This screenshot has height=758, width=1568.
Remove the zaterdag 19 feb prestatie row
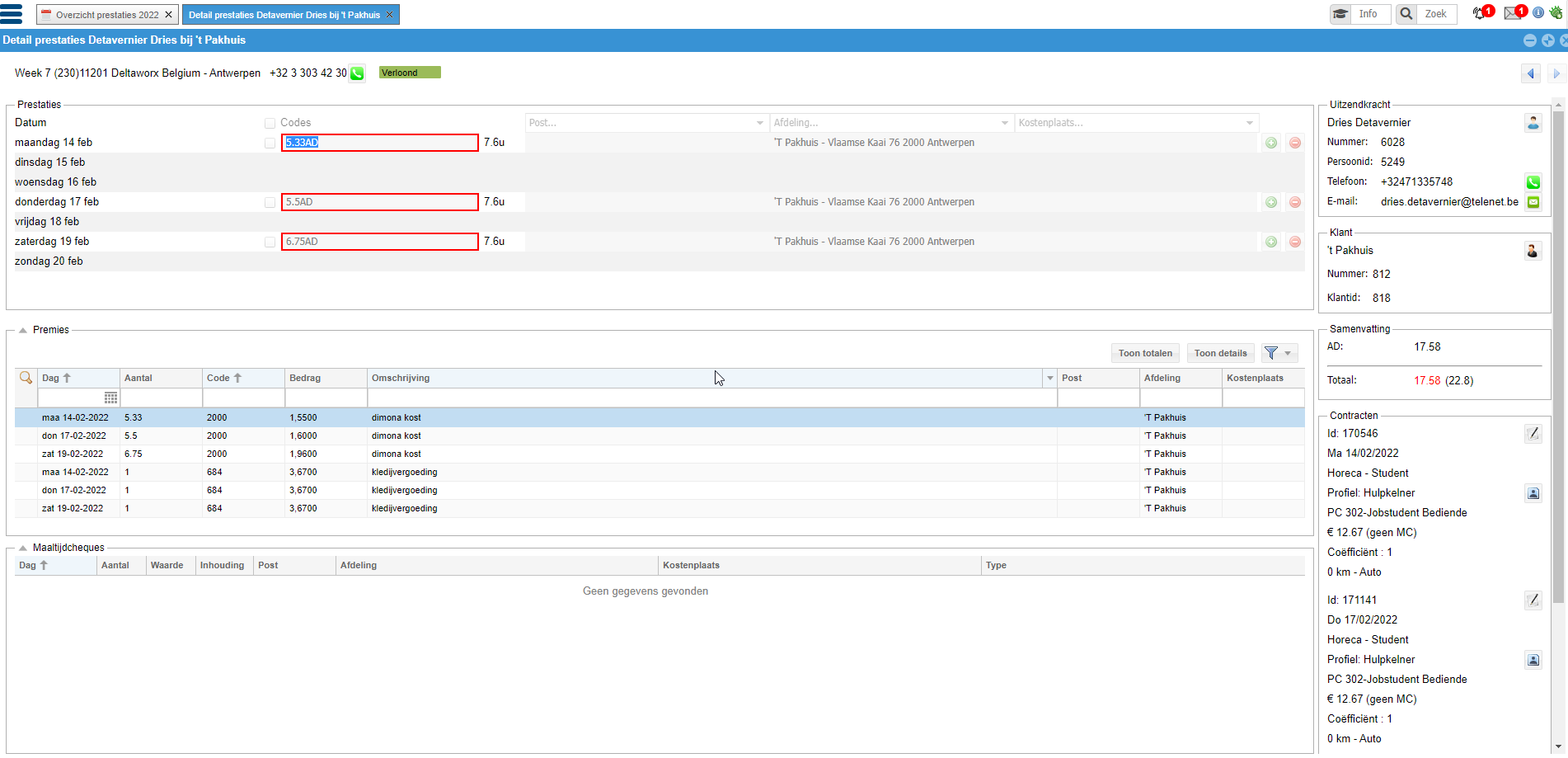[x=1295, y=242]
